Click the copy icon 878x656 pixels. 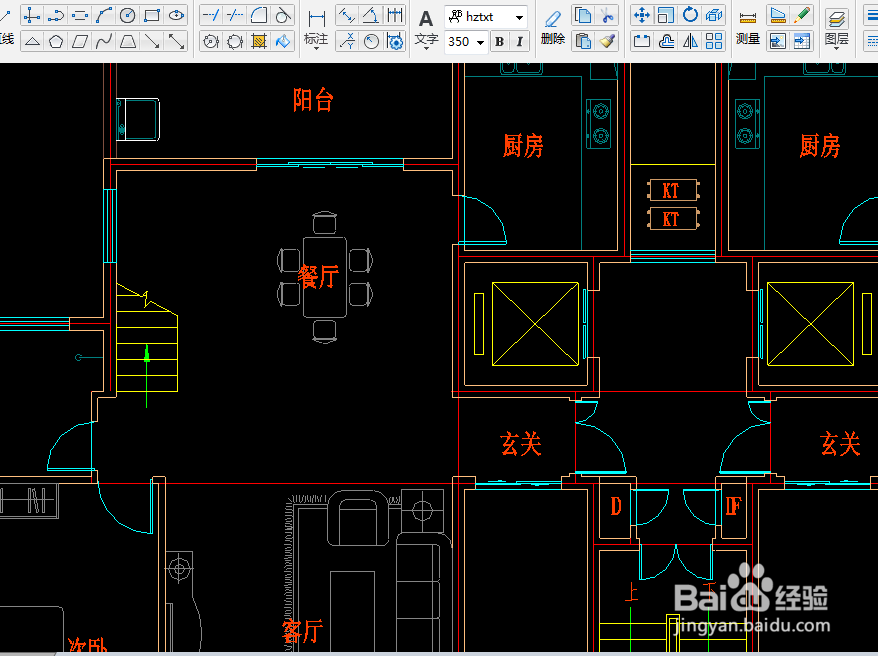pos(583,15)
